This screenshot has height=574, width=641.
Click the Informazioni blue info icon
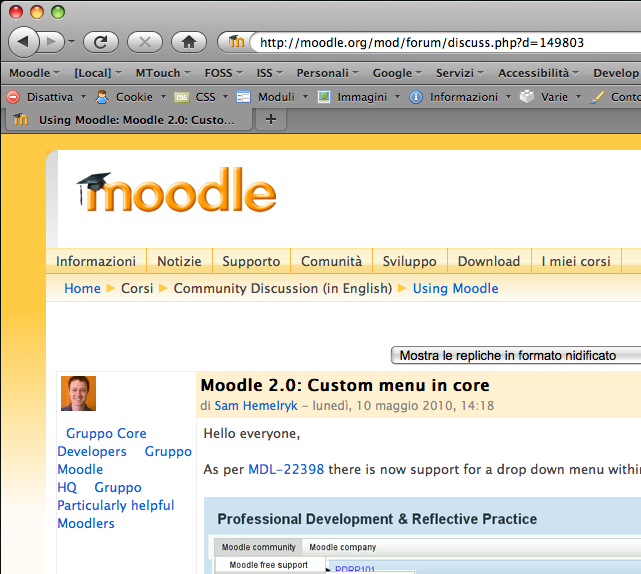coord(416,97)
